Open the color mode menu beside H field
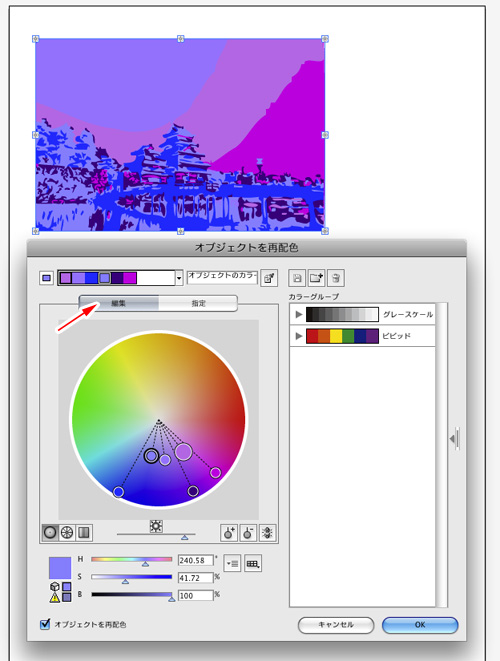Image resolution: width=500 pixels, height=661 pixels. [x=232, y=564]
